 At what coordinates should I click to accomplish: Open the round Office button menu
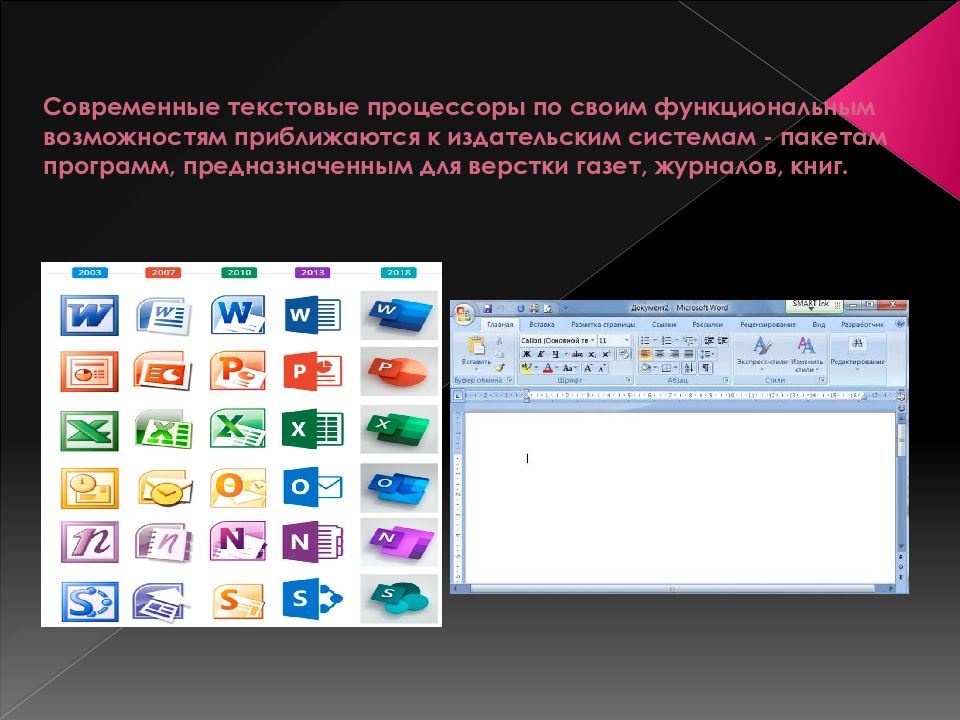click(465, 315)
